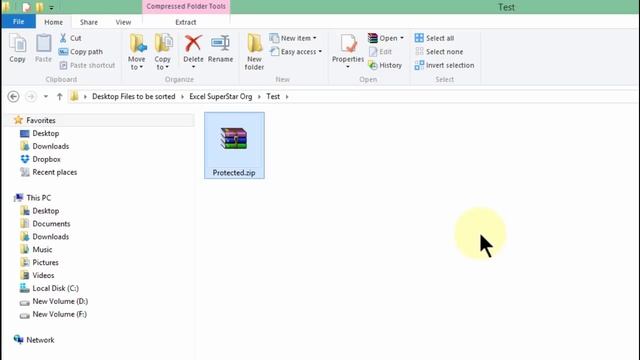The width and height of the screenshot is (640, 360).
Task: Click Select none
Action: (x=439, y=52)
